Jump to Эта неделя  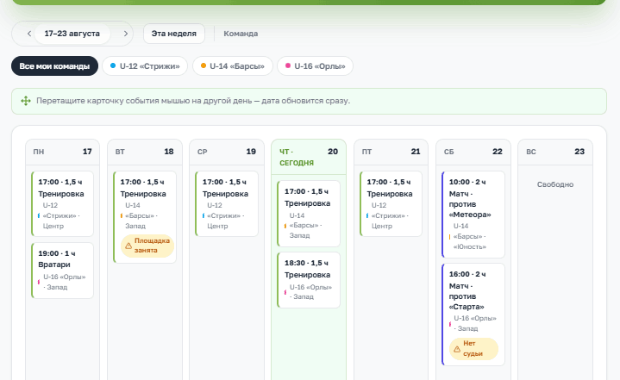[x=174, y=34]
